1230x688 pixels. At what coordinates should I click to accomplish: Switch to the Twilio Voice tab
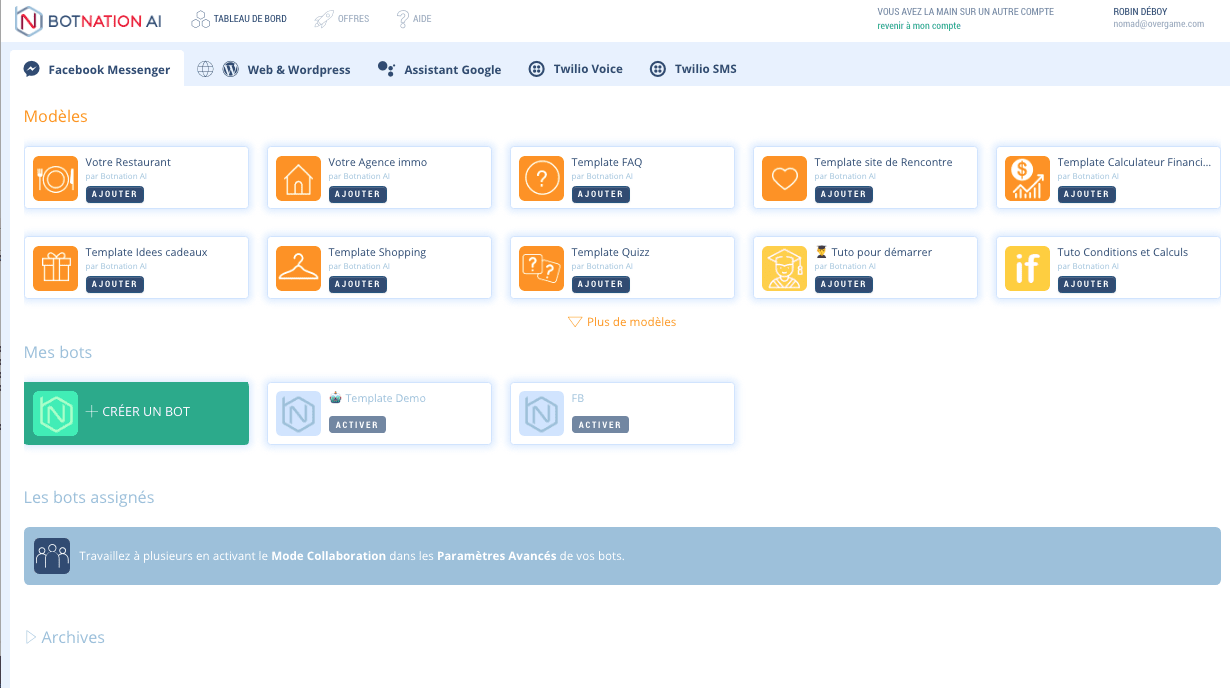point(576,69)
